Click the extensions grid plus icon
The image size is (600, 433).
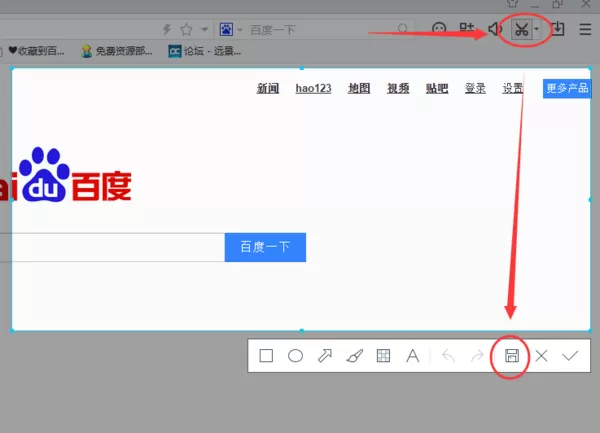[466, 28]
